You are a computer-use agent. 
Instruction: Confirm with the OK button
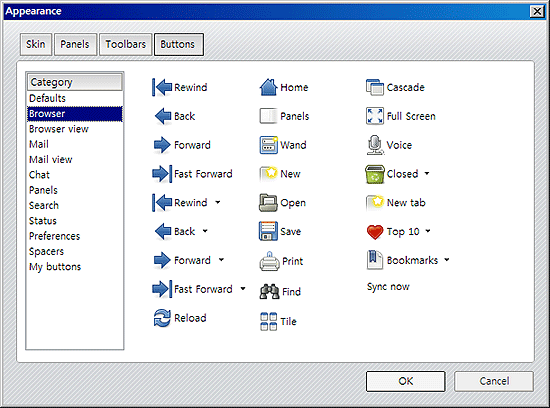pos(405,381)
